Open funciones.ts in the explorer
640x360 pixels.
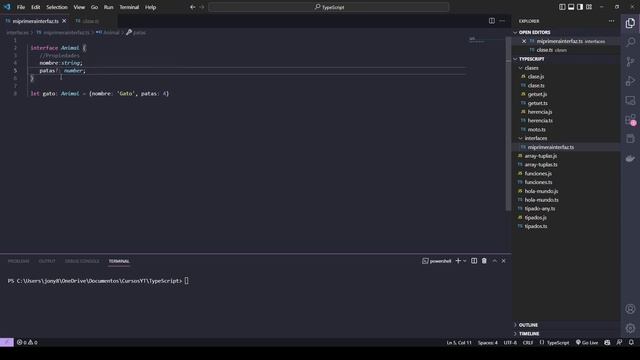538,182
